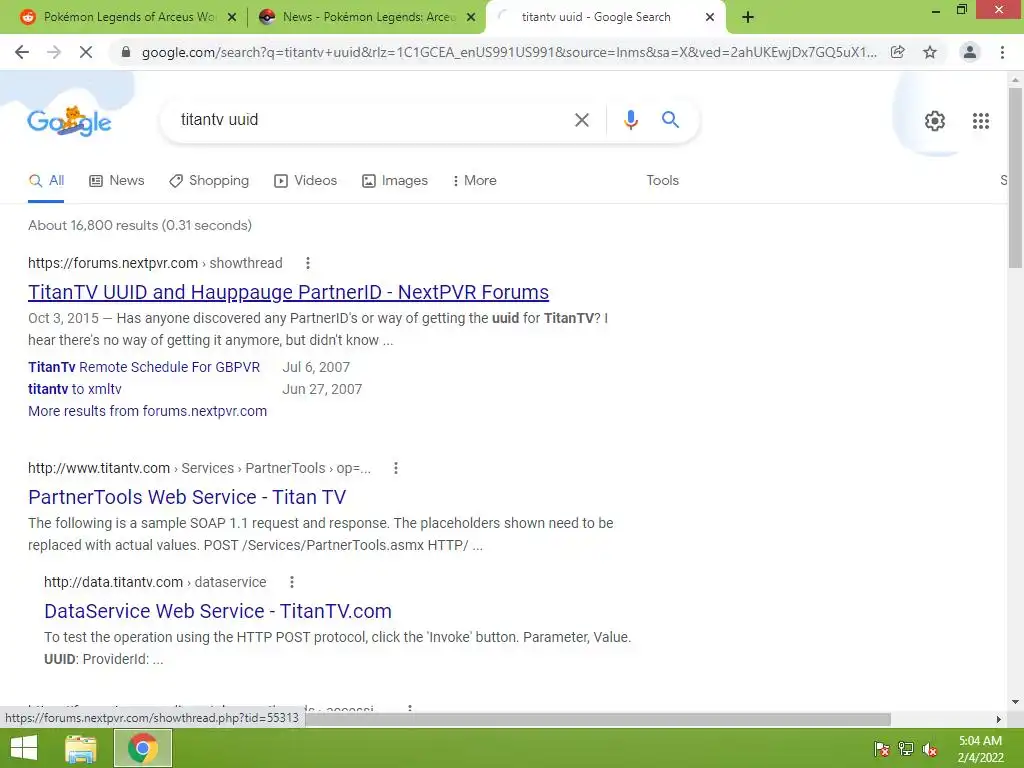Switch to News results
Viewport: 1024px width, 768px height.
(x=116, y=181)
